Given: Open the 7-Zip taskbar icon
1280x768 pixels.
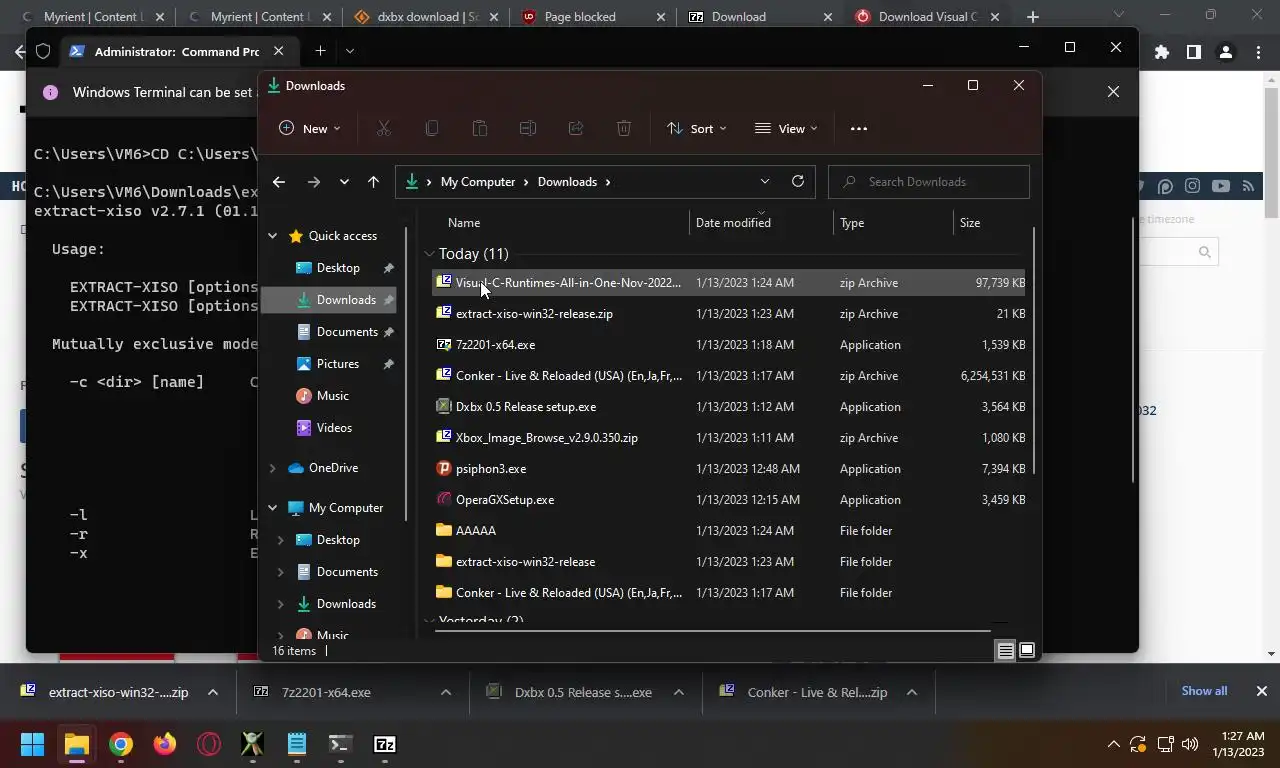Looking at the screenshot, I should (x=385, y=744).
